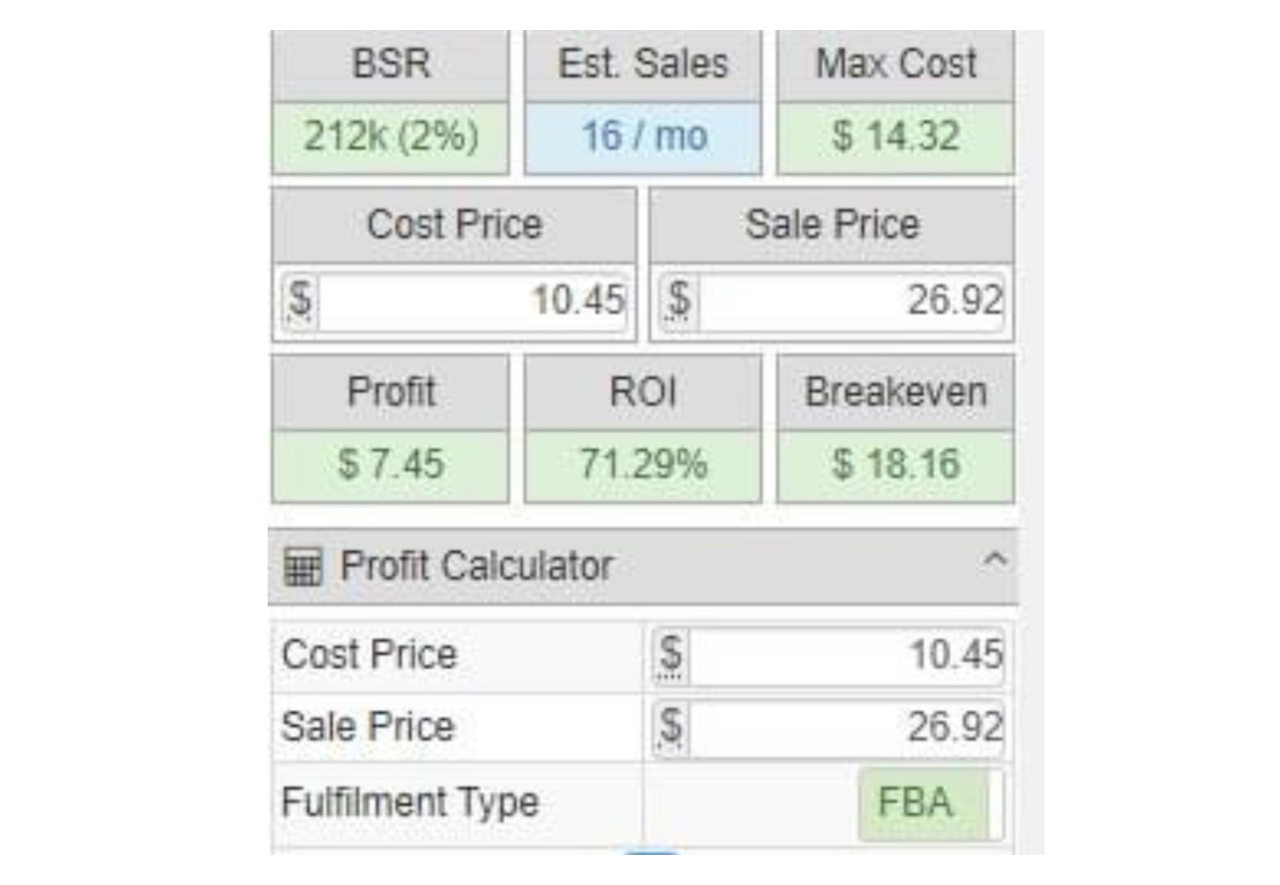Click the Profit Calculator header title
The image size is (1280, 885).
point(476,567)
